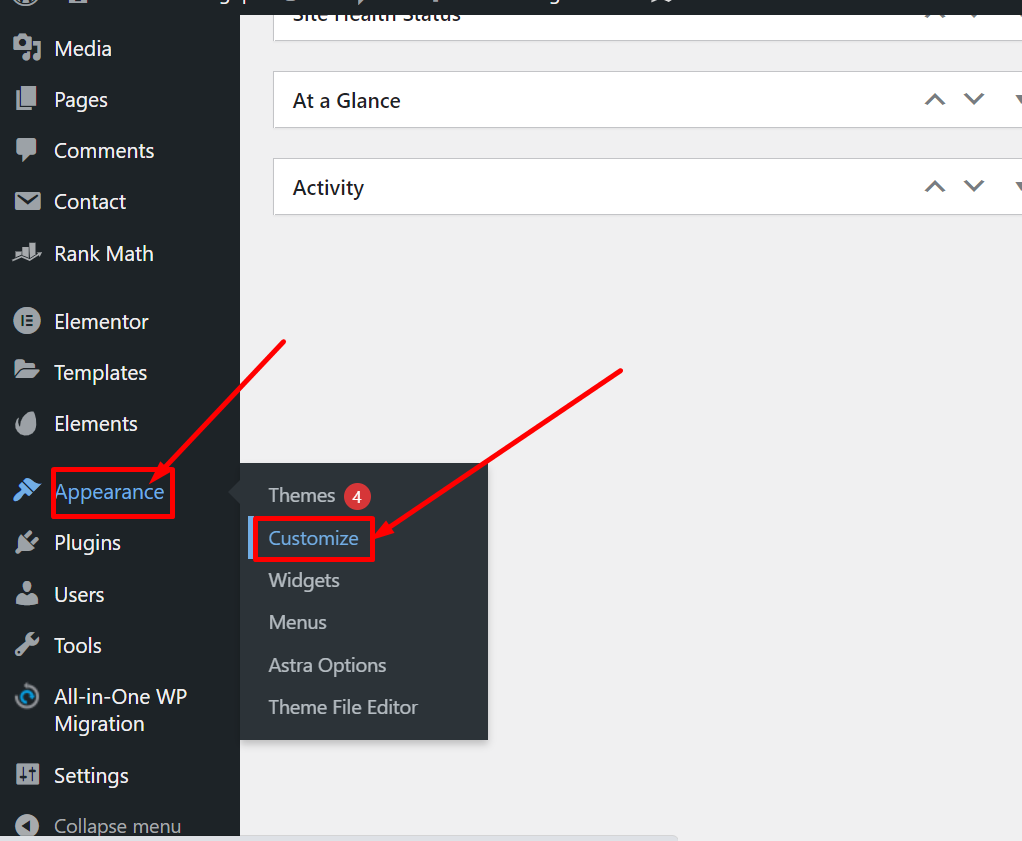Click the Appearance paintbrush icon
1022x841 pixels.
(27, 490)
